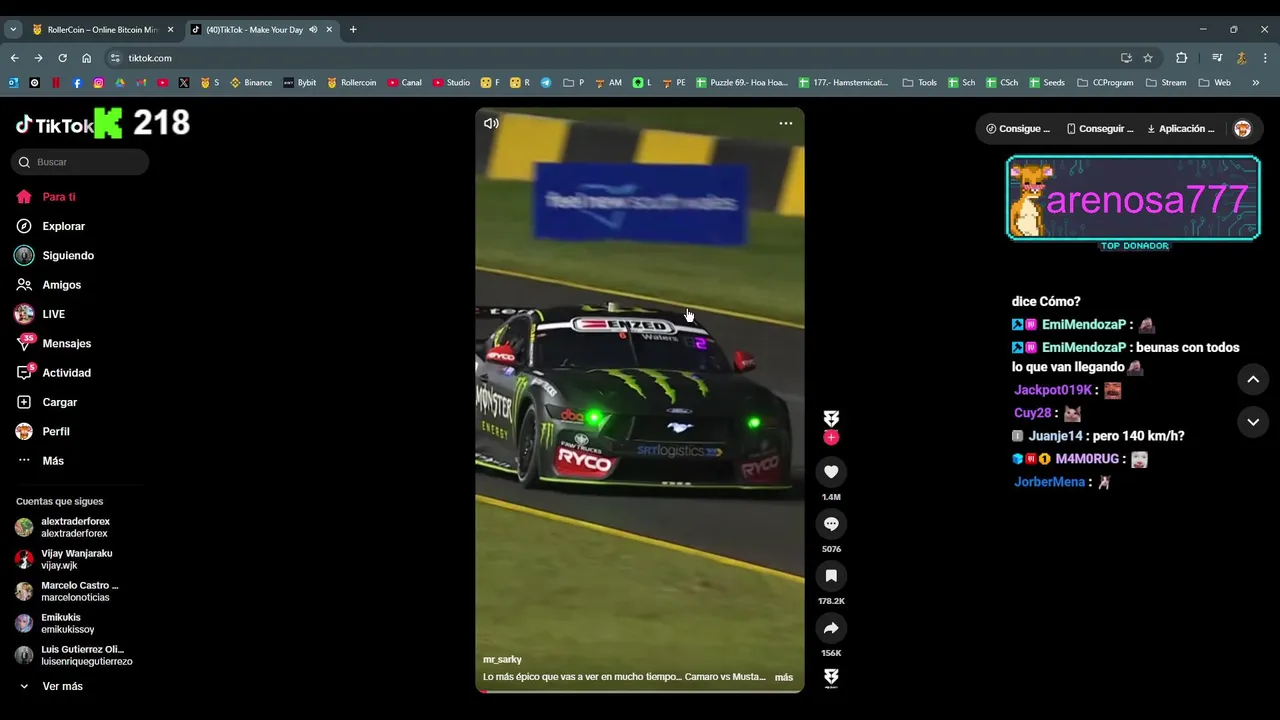Click the Aplicación download button
The height and width of the screenshot is (720, 1280).
coord(1181,128)
